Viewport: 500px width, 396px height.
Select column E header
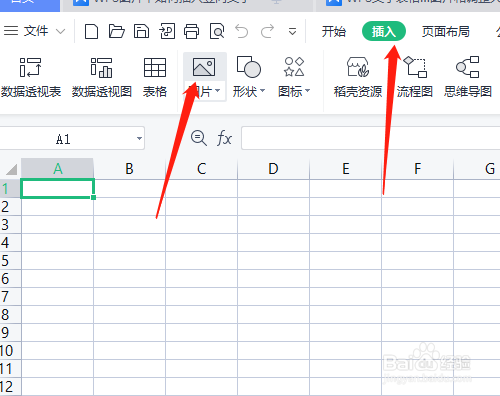point(346,169)
